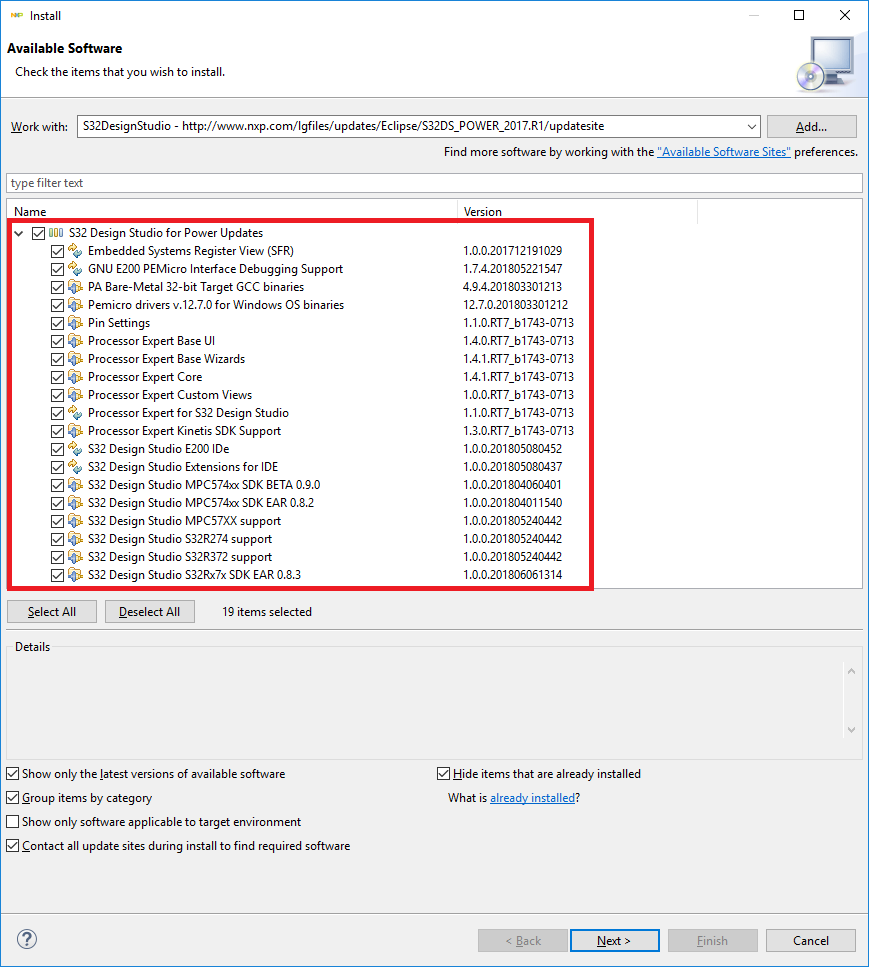Click the S32 Design Studio E200 IDe icon
Image resolution: width=869 pixels, height=967 pixels.
click(75, 449)
